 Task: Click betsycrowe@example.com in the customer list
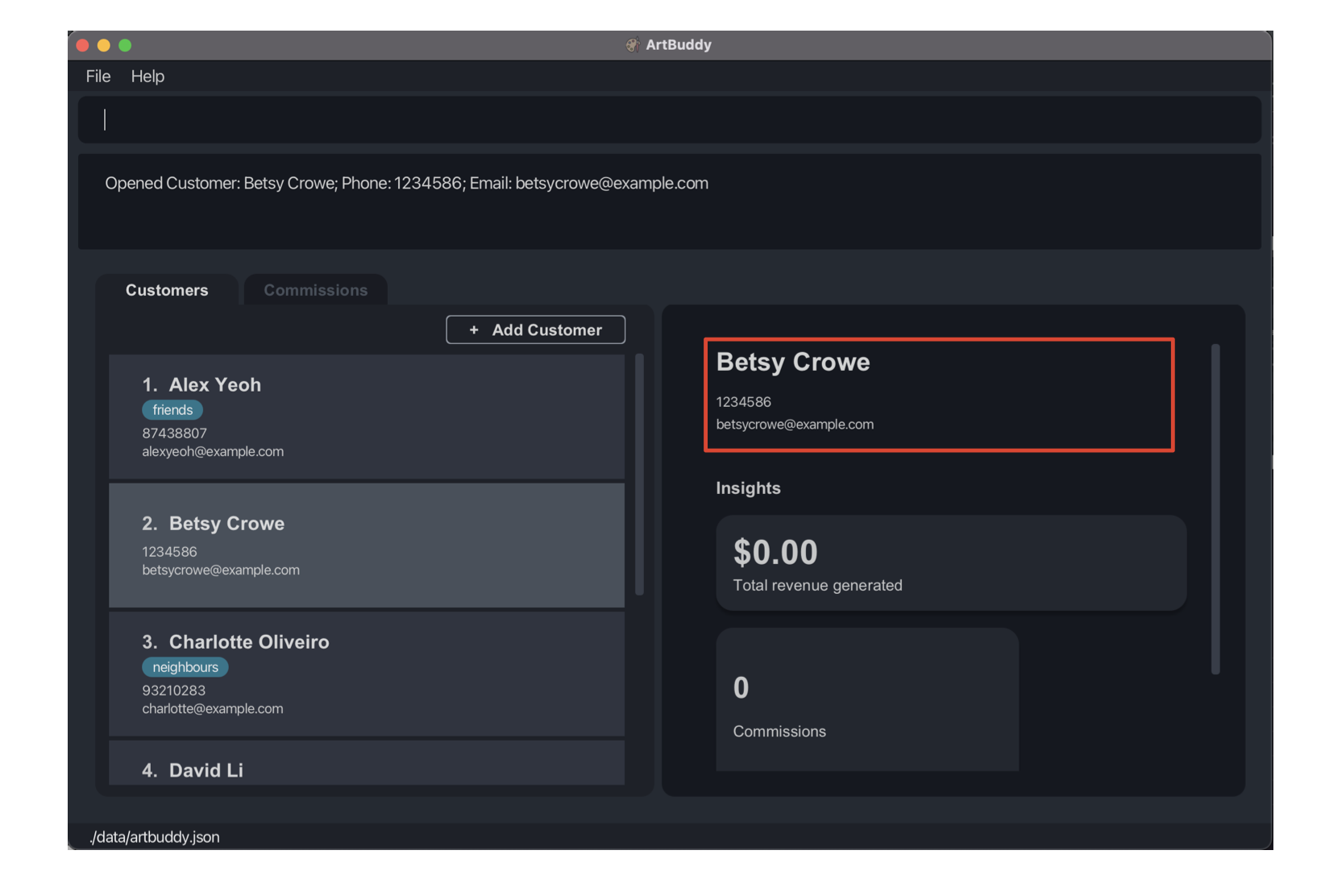pos(221,570)
